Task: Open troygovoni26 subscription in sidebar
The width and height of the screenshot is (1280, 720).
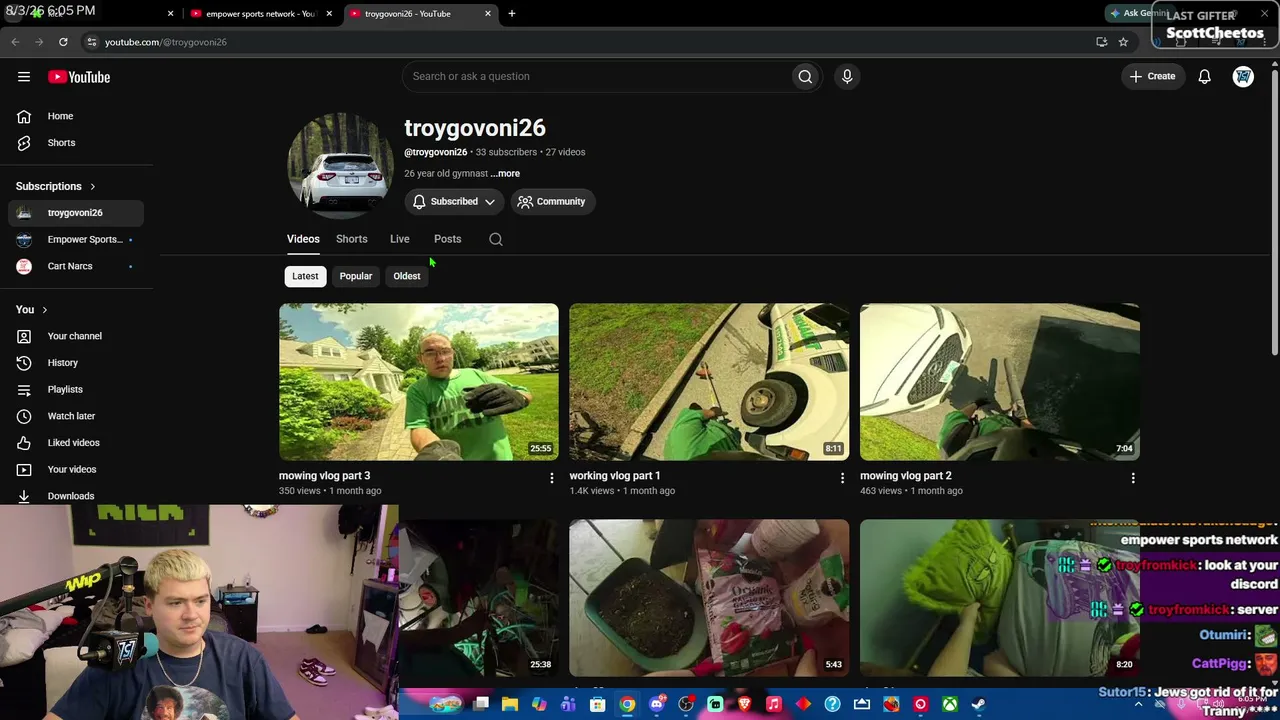Action: click(x=76, y=213)
